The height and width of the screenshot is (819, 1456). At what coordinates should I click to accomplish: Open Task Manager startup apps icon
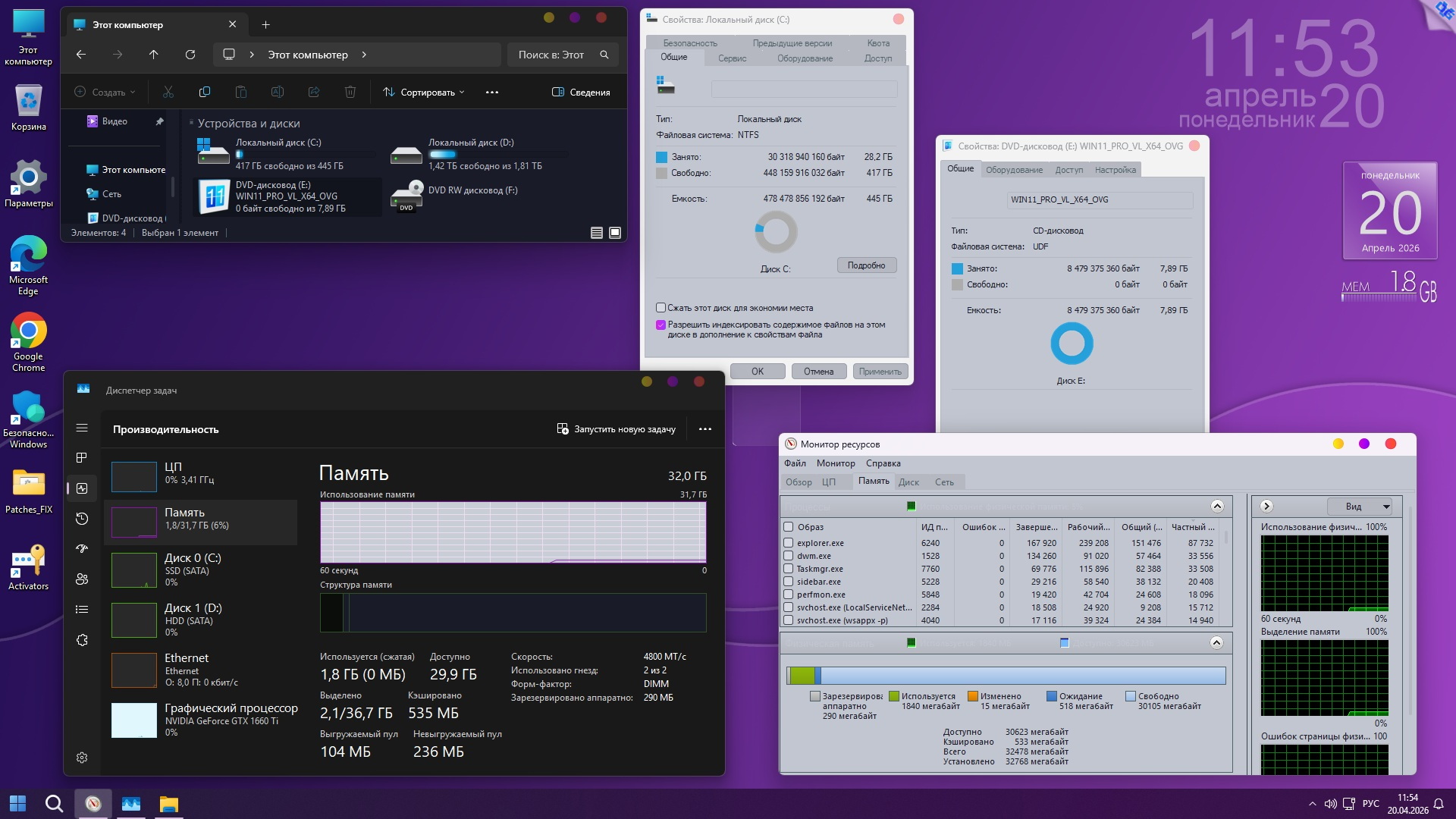point(82,548)
